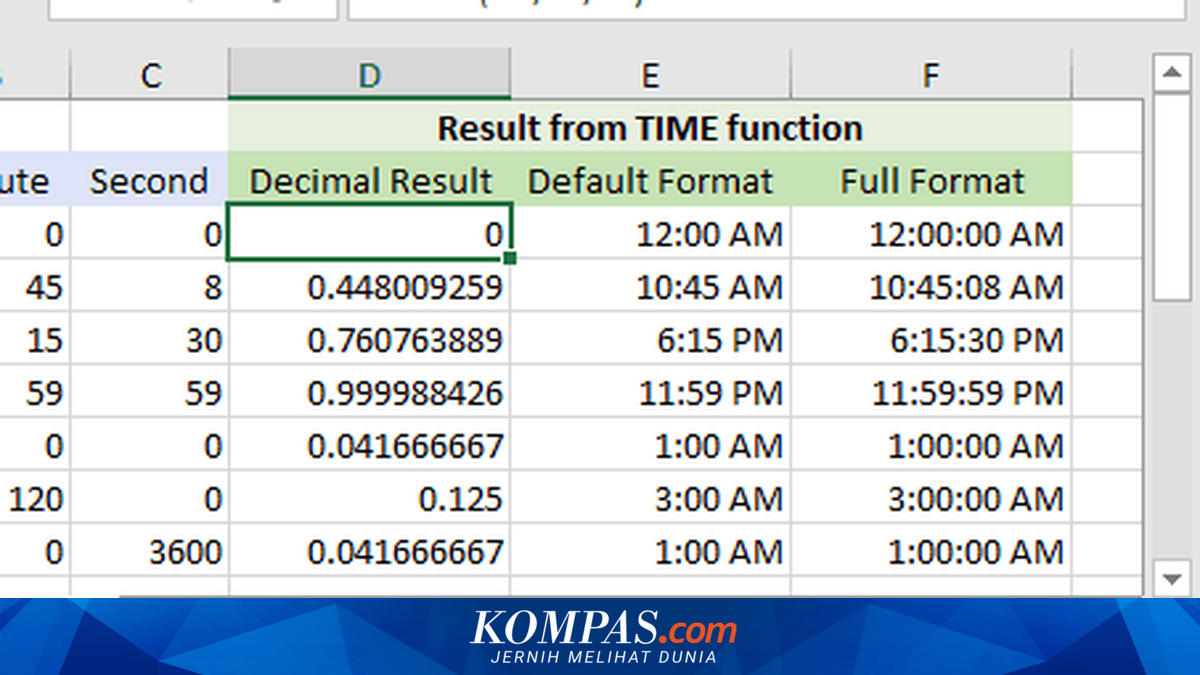
Task: Click the fill handle of selected cell D
Action: coord(510,258)
